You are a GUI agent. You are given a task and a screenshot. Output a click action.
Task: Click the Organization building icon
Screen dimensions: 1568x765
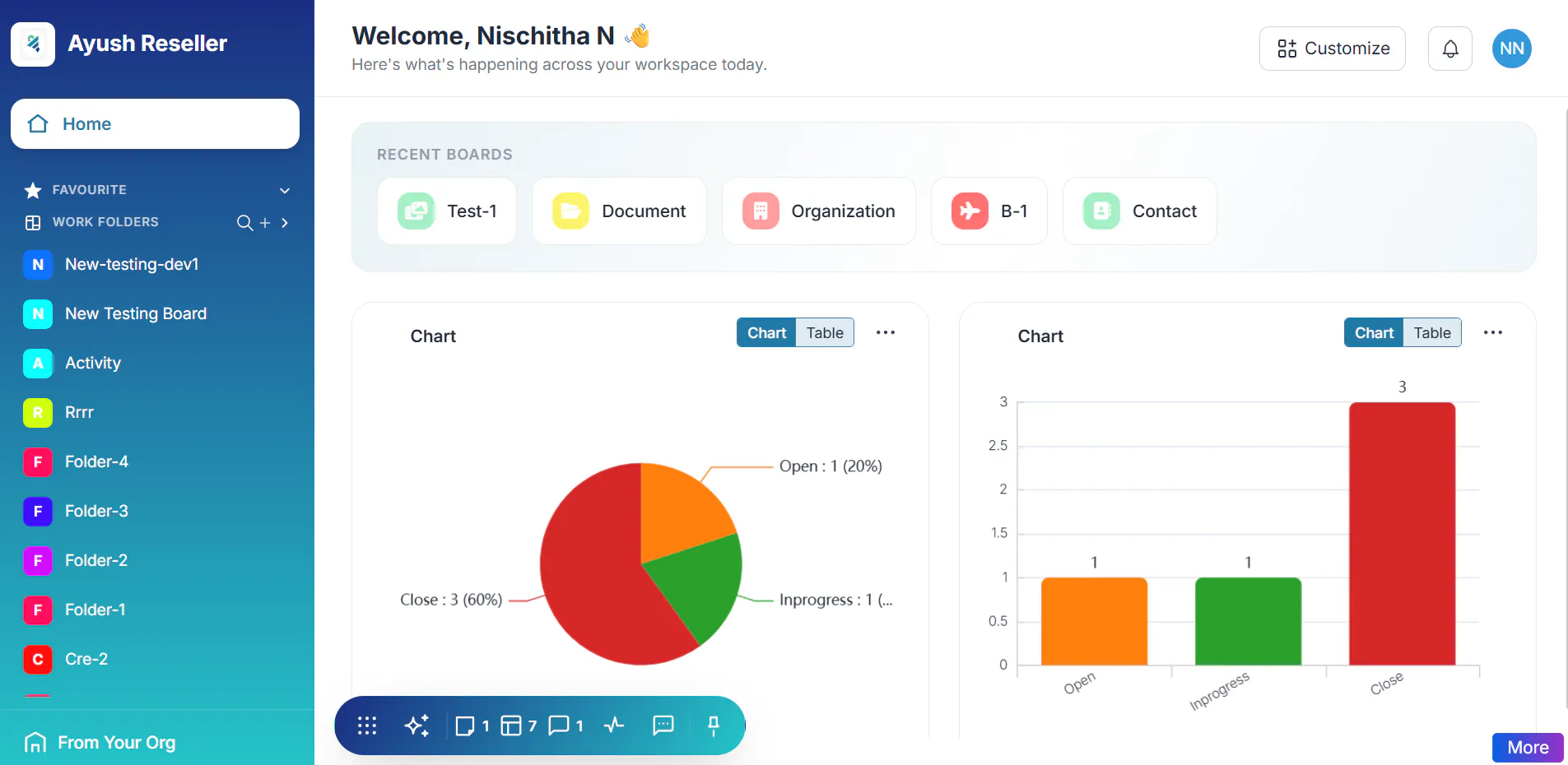pyautogui.click(x=761, y=211)
